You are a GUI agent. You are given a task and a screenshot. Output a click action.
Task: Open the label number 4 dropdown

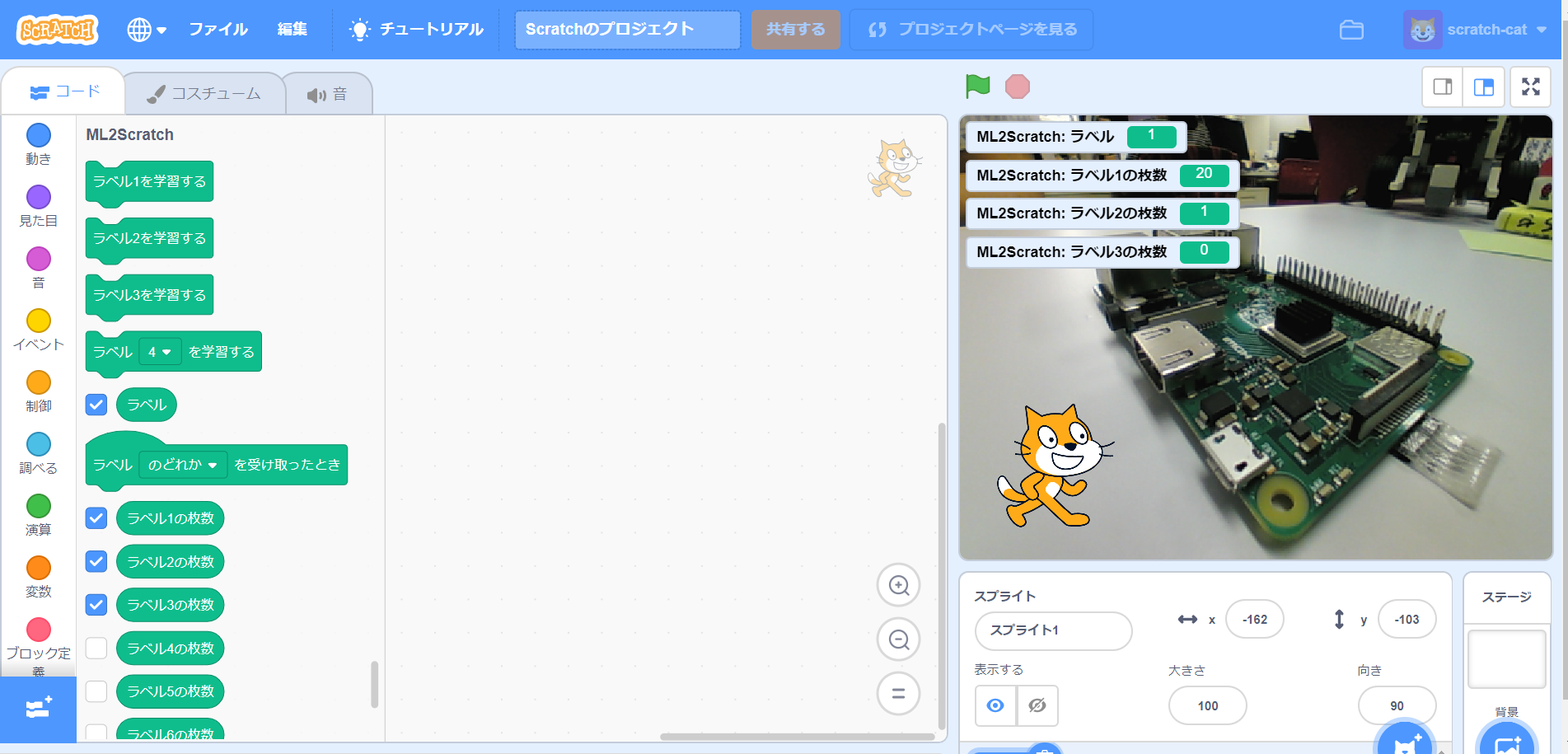[x=159, y=352]
